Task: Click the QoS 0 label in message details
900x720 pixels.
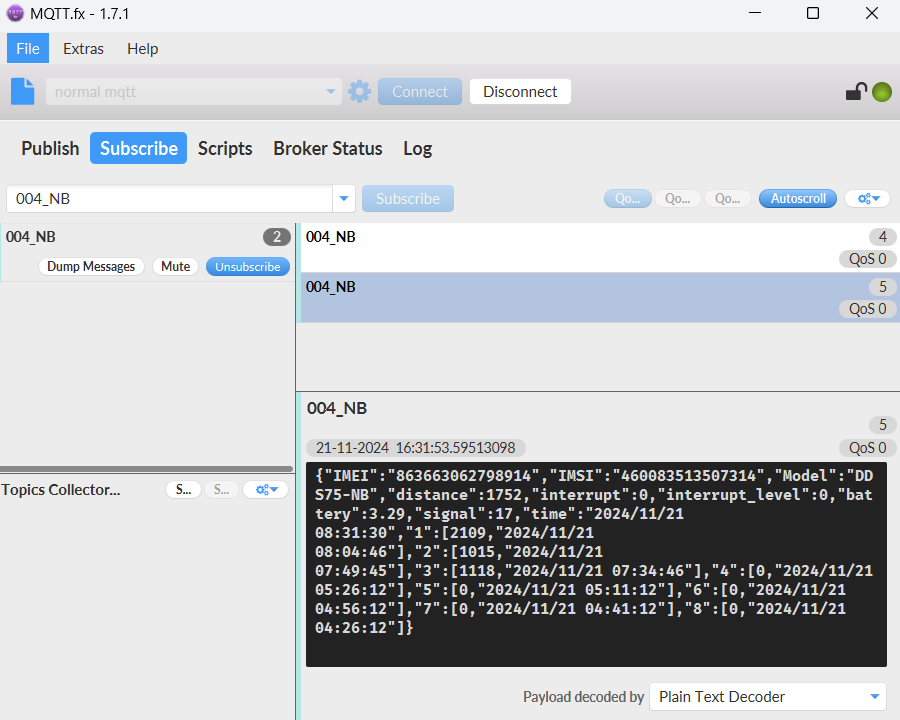Action: (x=867, y=448)
